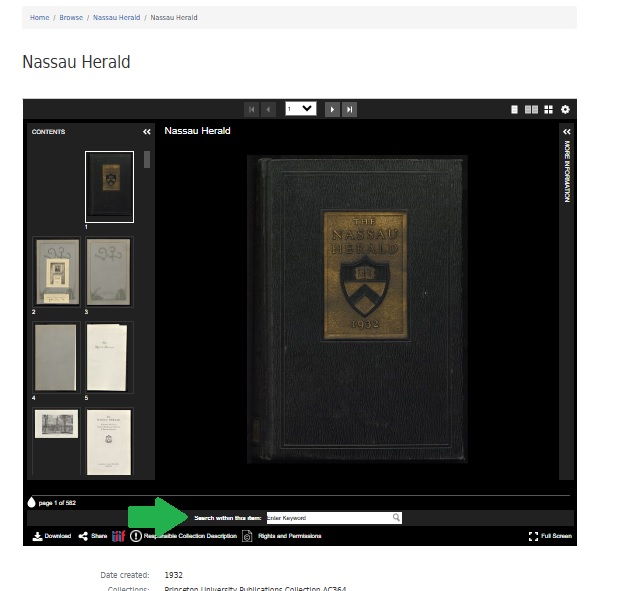623x591 pixels.
Task: Go to first page of viewer
Action: [x=252, y=109]
